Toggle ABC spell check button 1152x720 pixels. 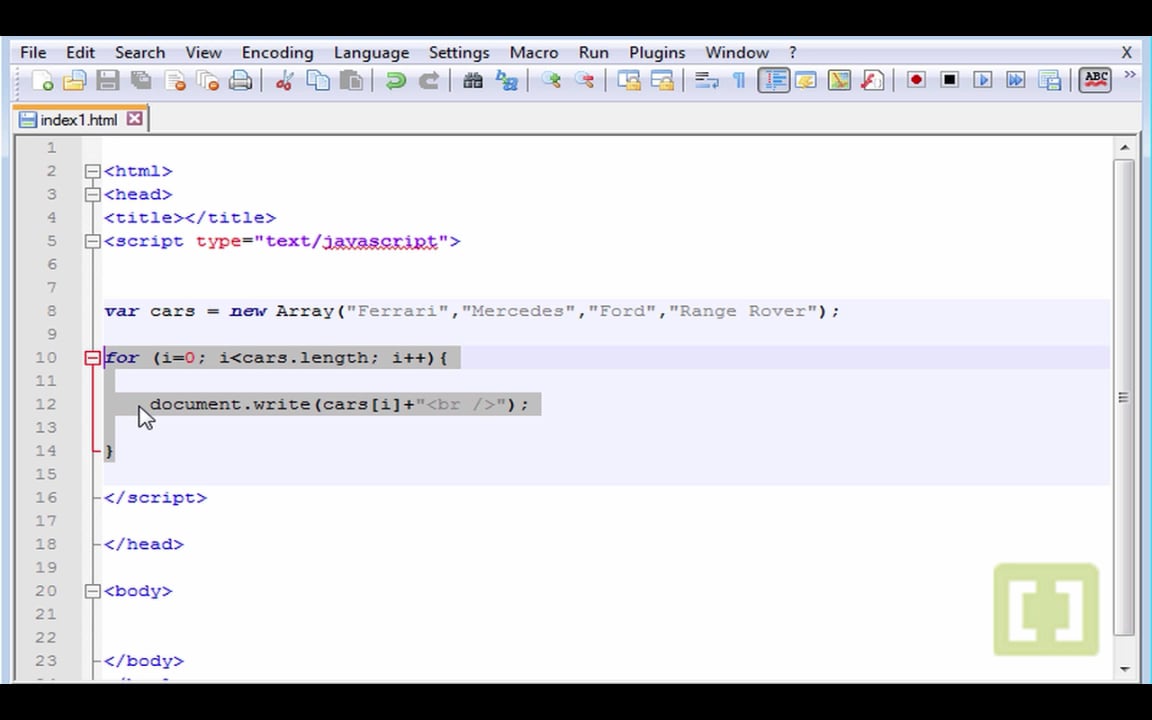tap(1095, 80)
